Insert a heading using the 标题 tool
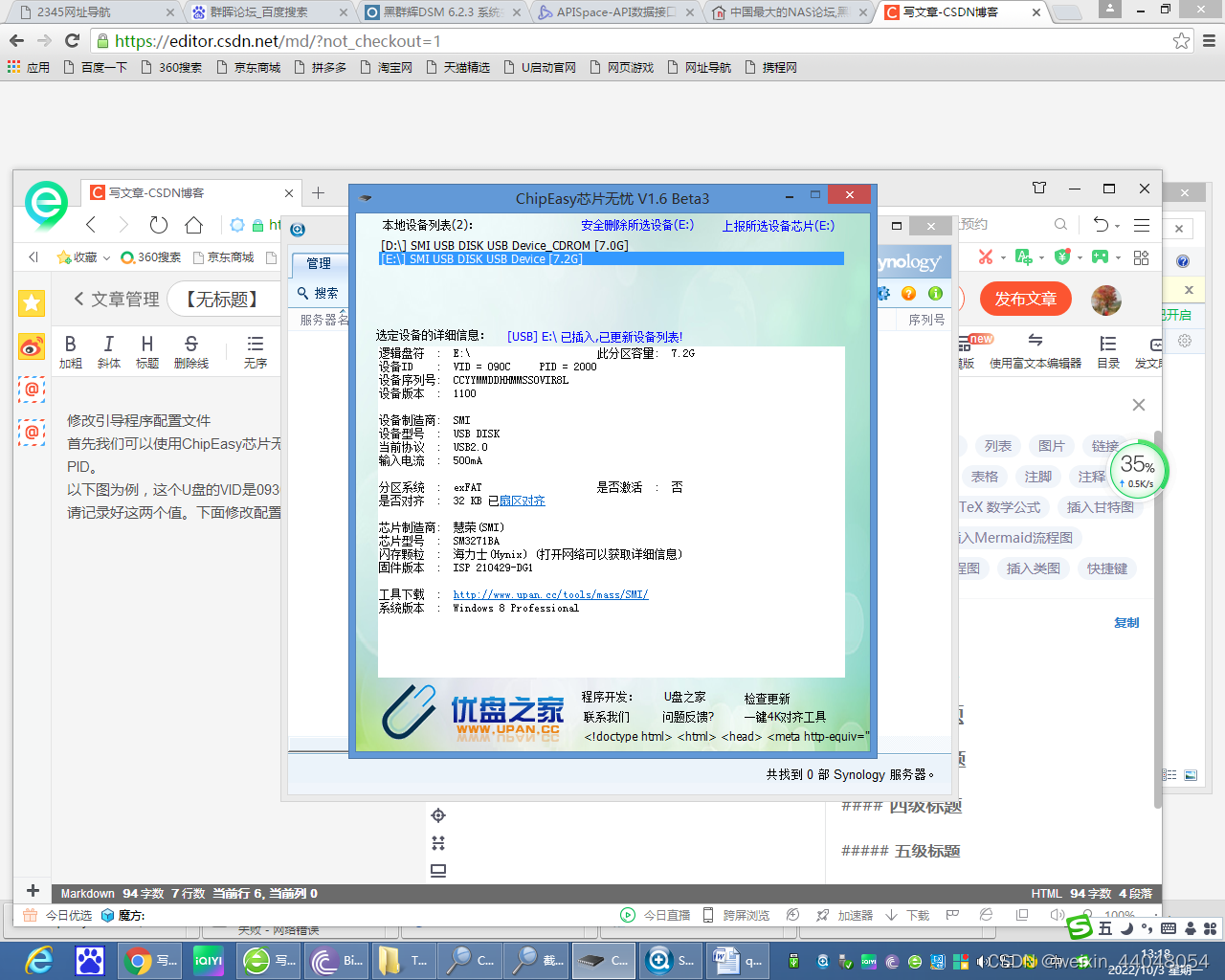 [147, 351]
